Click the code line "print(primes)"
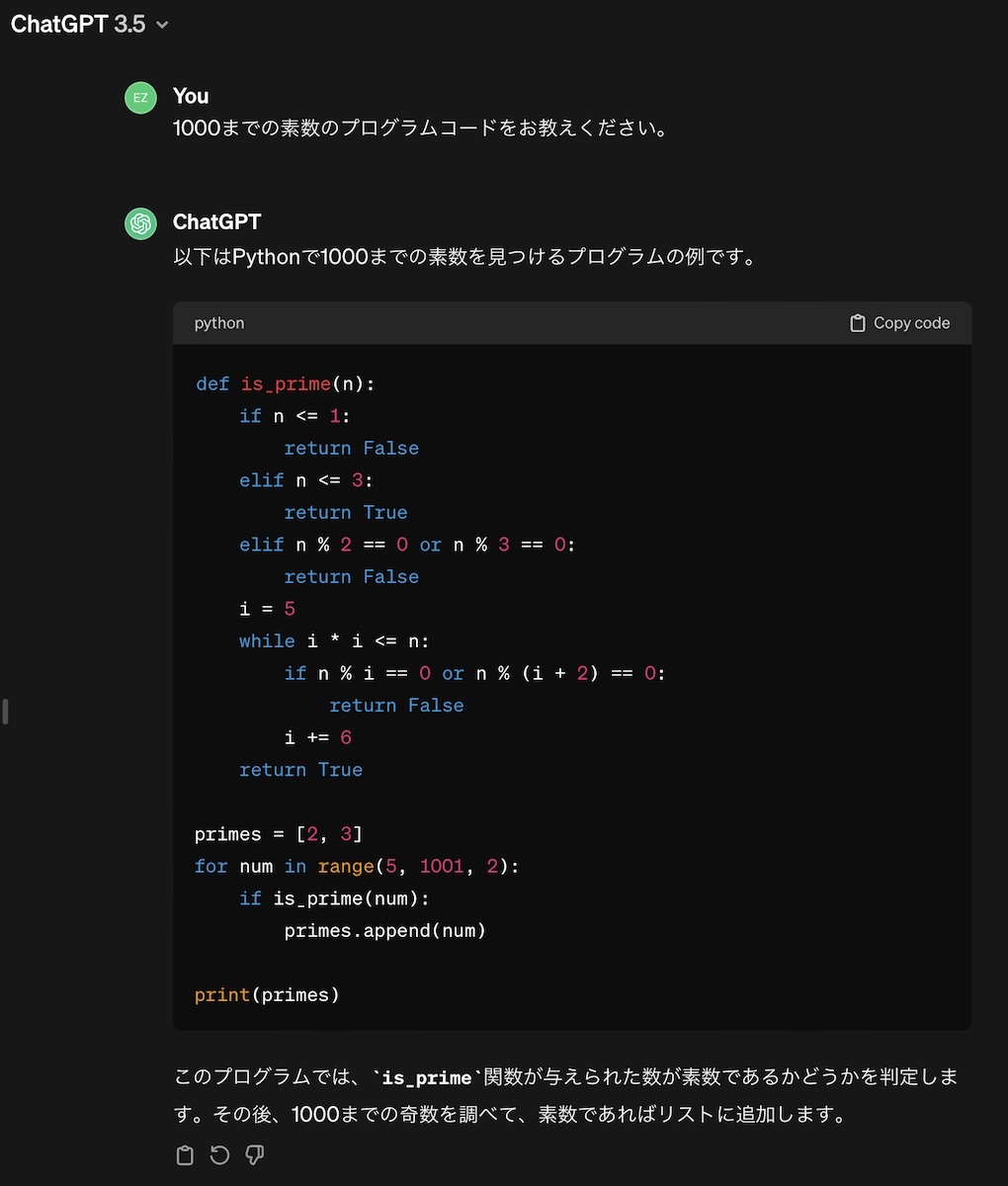The image size is (1008, 1186). pyautogui.click(x=267, y=994)
